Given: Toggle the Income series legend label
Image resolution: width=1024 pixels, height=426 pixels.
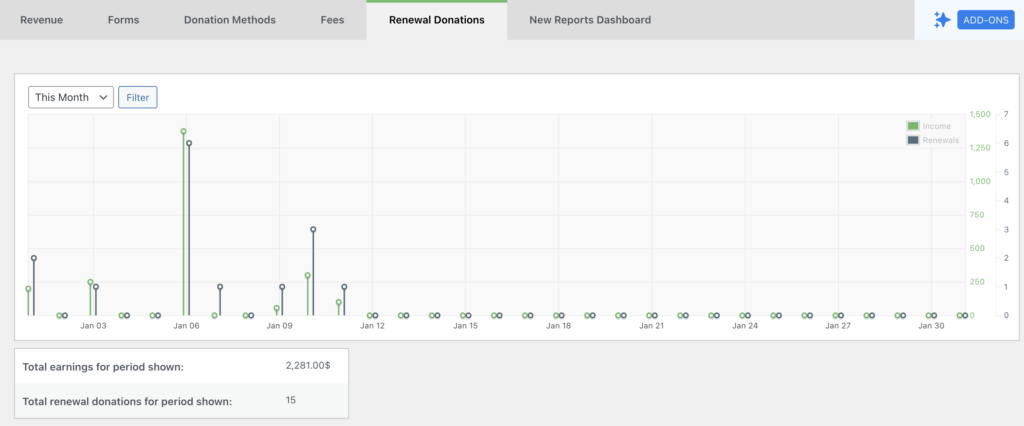Looking at the screenshot, I should (936, 126).
